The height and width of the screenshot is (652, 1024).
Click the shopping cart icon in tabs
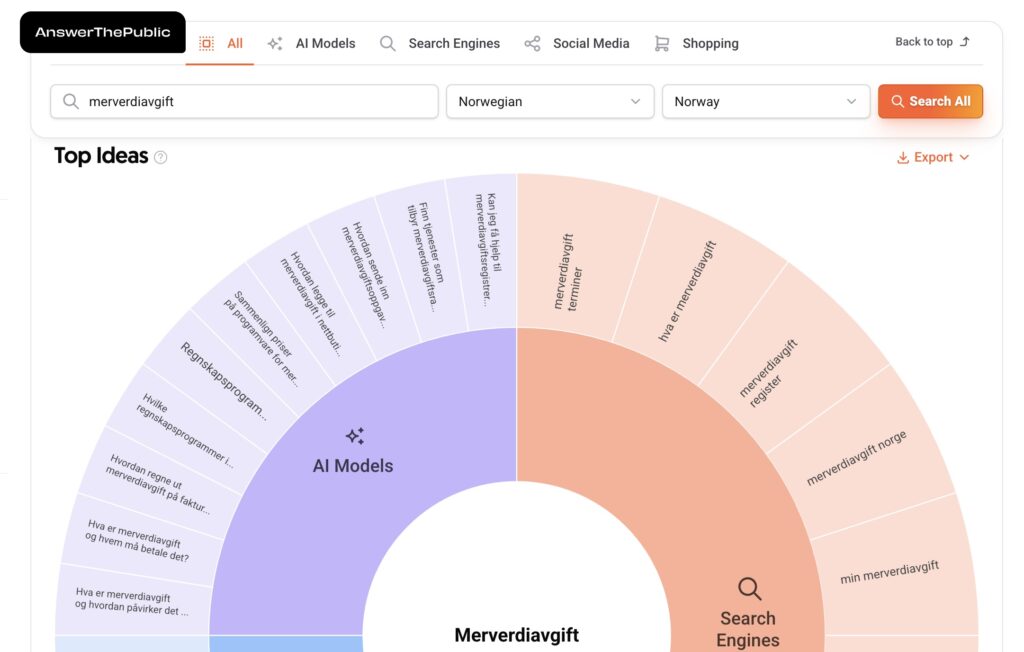pyautogui.click(x=662, y=44)
